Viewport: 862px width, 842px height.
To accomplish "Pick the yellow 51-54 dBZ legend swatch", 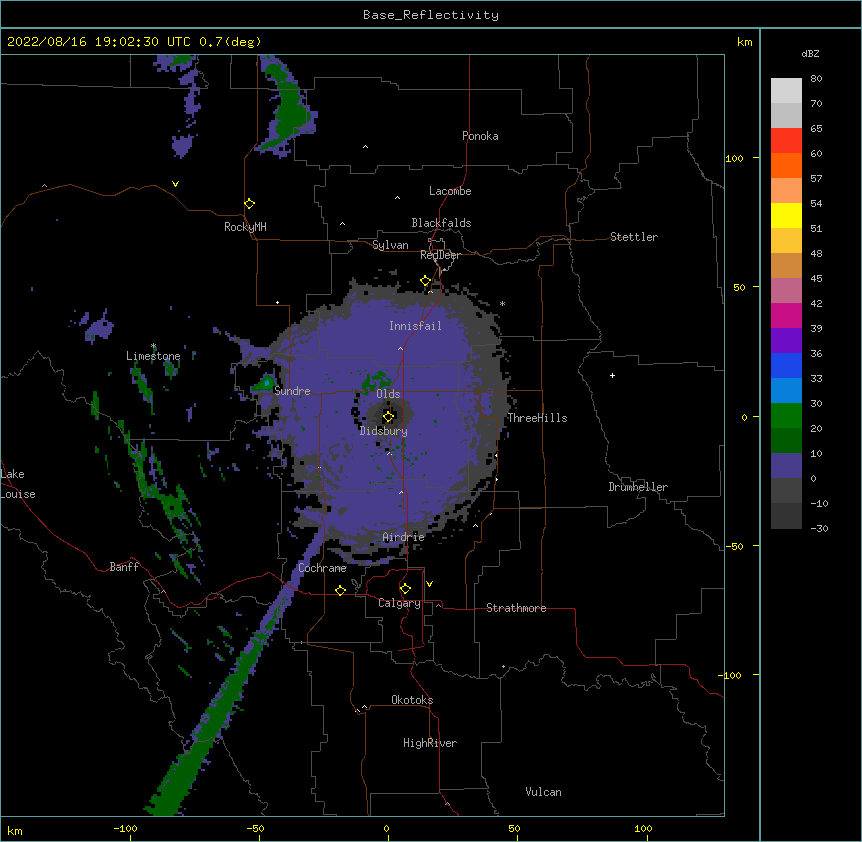I will 786,215.
